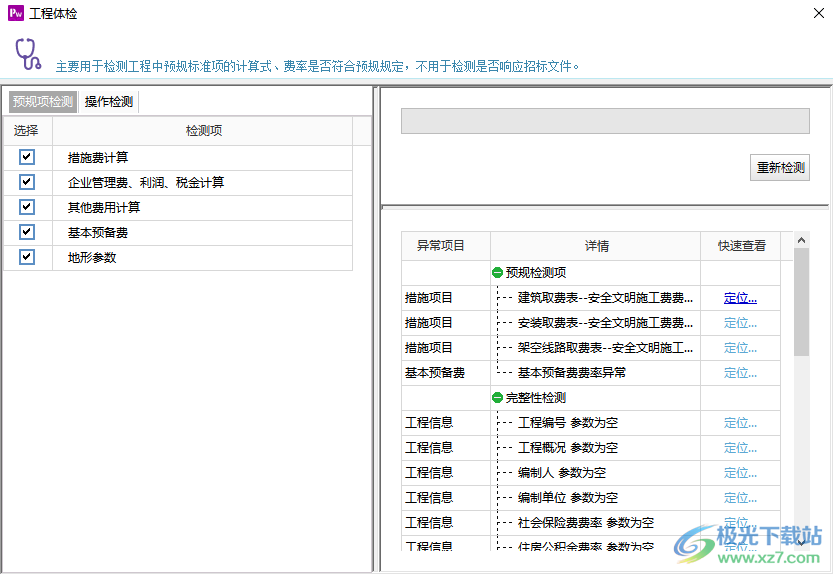Screen dimensions: 833x574
Task: Click the results list scrollbar thumb
Action: (x=801, y=302)
